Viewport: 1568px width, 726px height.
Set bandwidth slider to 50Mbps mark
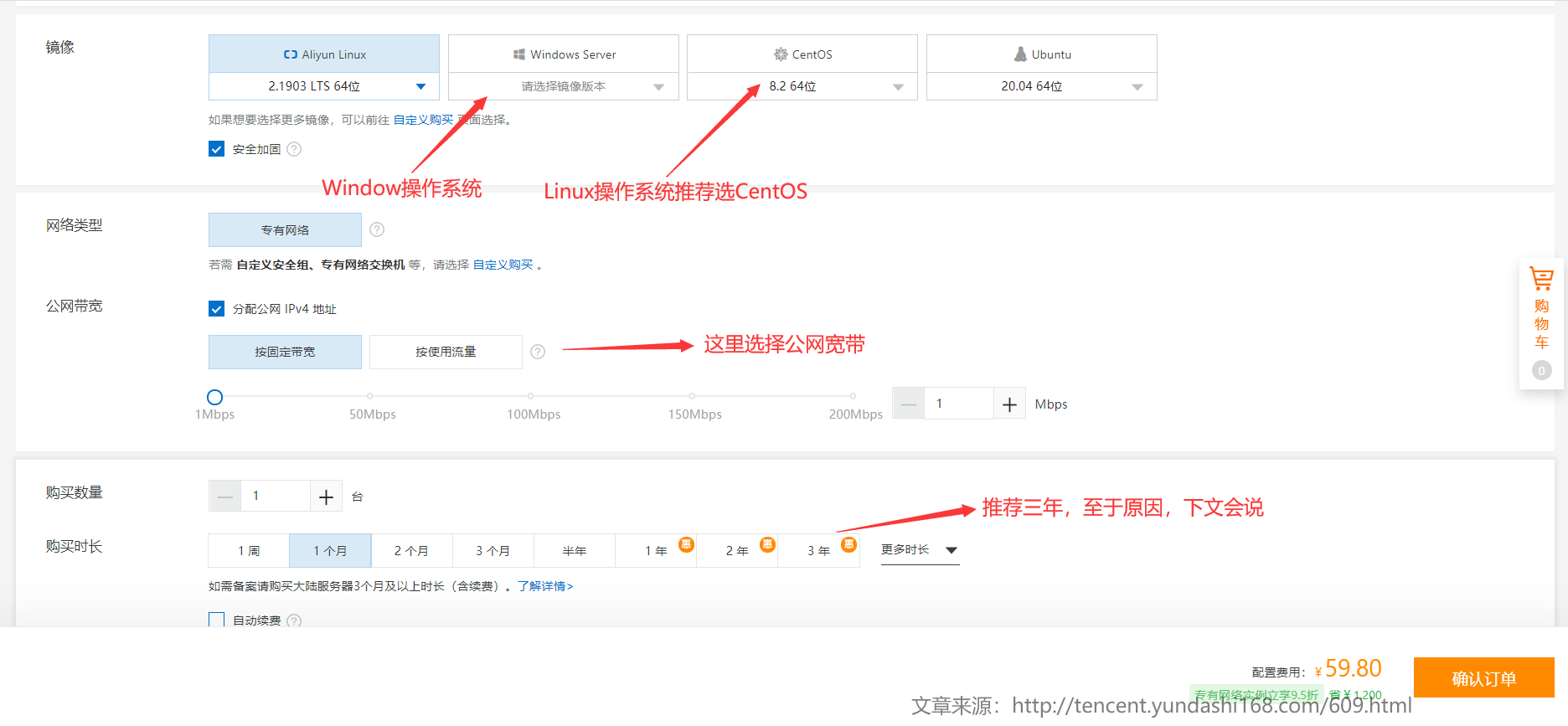[x=369, y=396]
